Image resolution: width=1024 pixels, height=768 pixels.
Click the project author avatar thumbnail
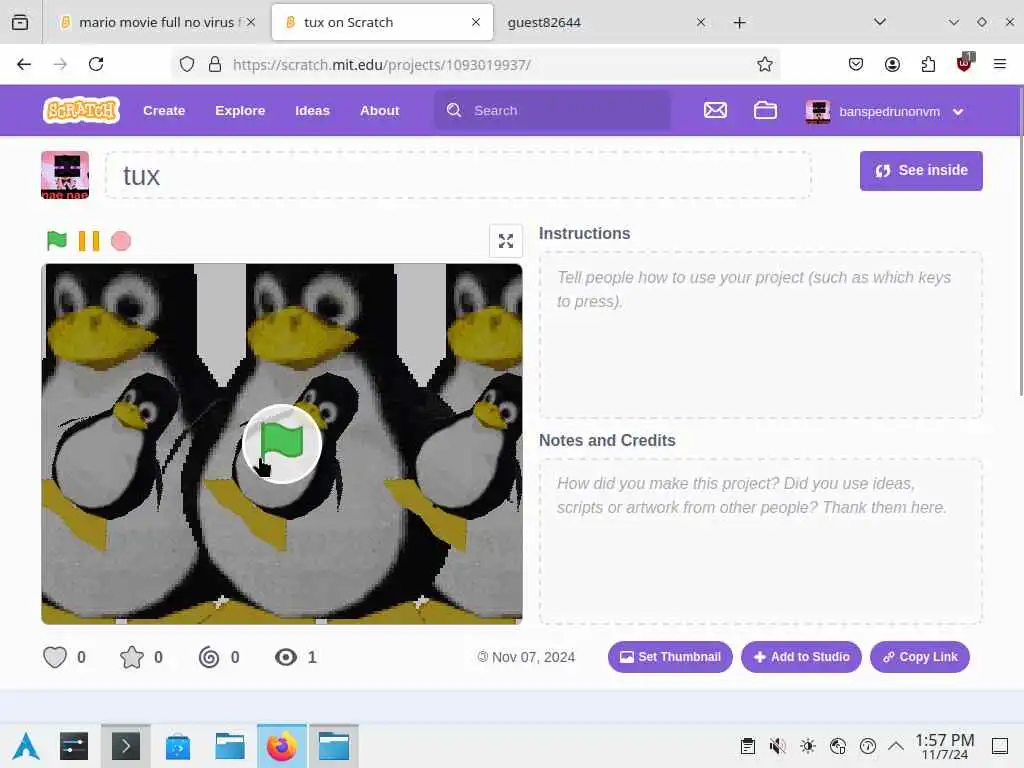65,175
